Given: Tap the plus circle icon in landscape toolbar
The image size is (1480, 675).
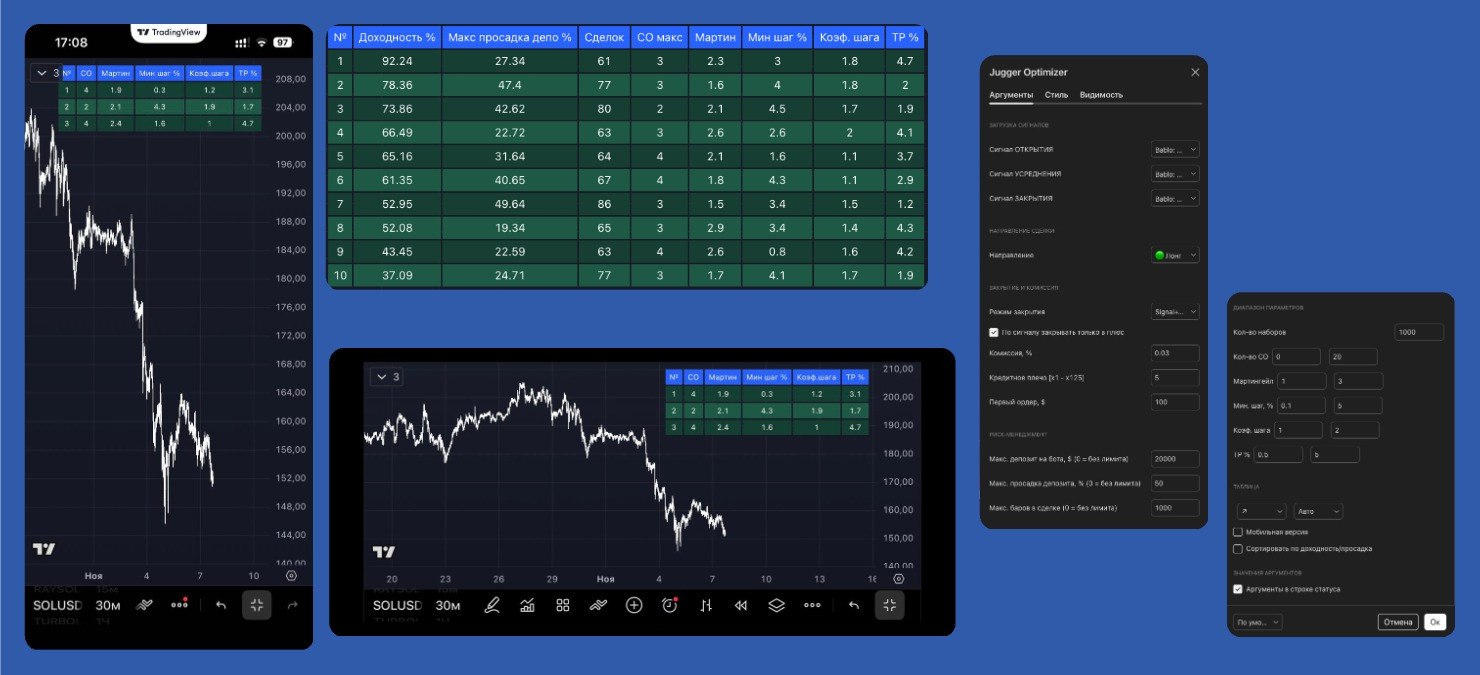Looking at the screenshot, I should (634, 605).
